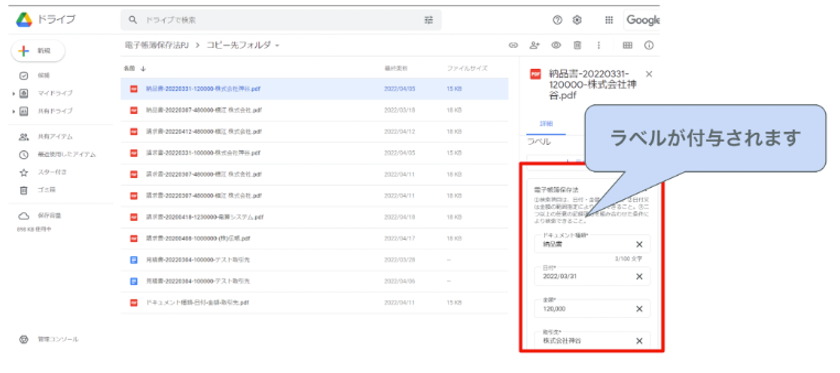Clear the 2022/03/31 date field
This screenshot has width=840, height=373.
639,277
